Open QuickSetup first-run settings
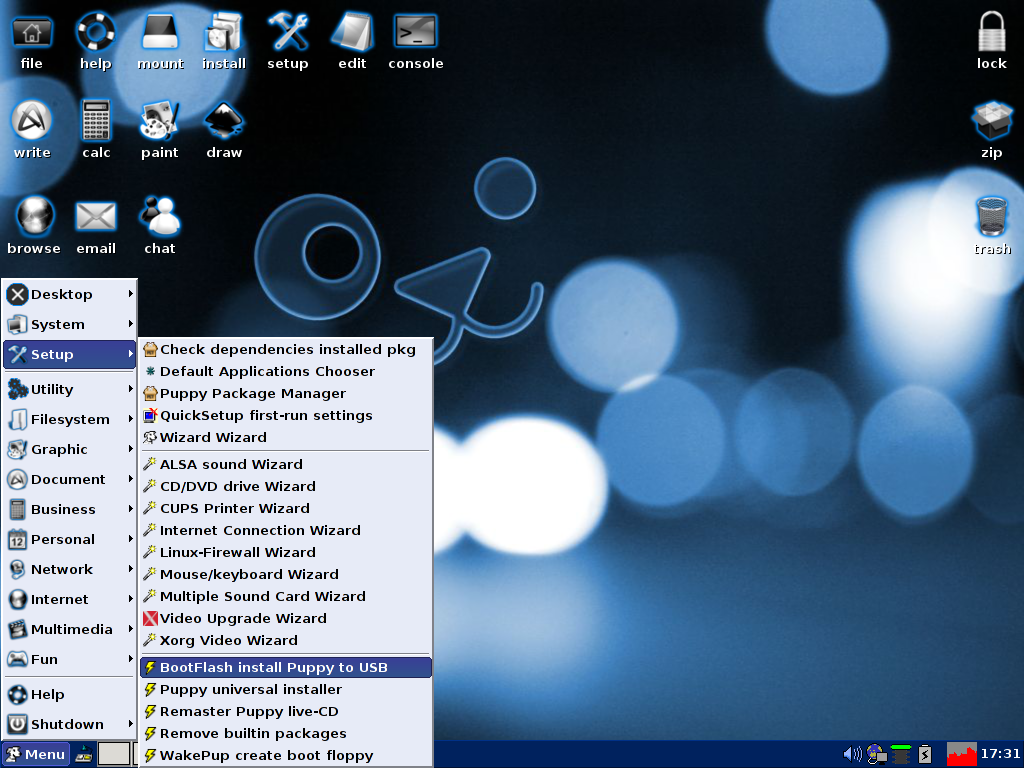 [x=285, y=416]
